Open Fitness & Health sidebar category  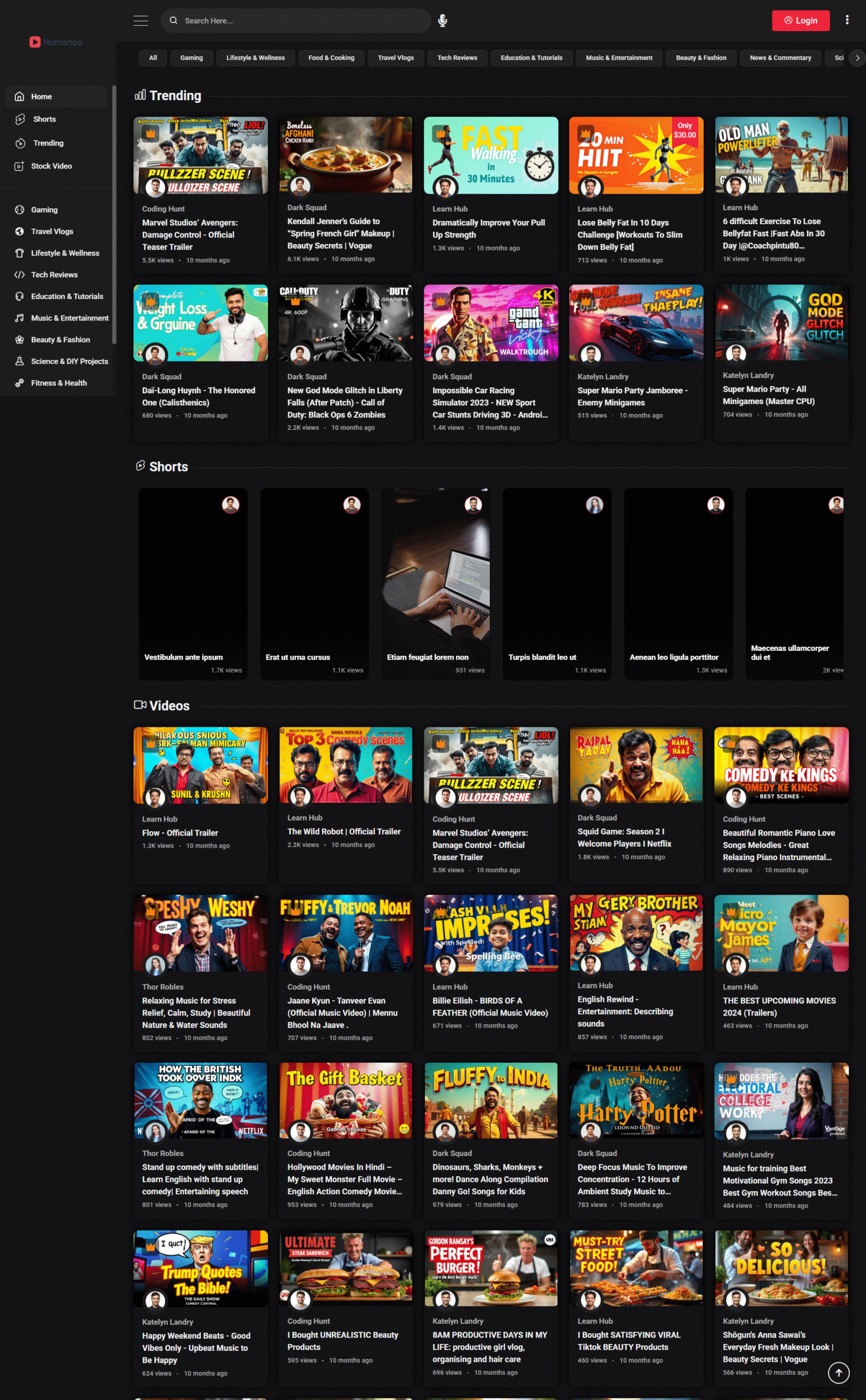(58, 383)
